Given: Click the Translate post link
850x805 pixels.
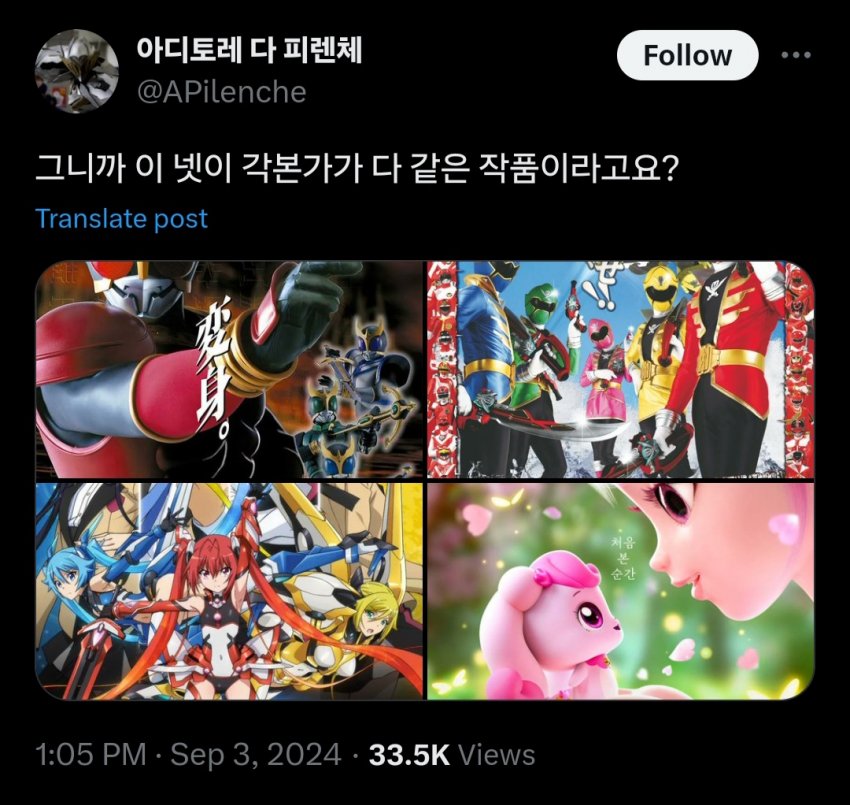Looking at the screenshot, I should 121,219.
